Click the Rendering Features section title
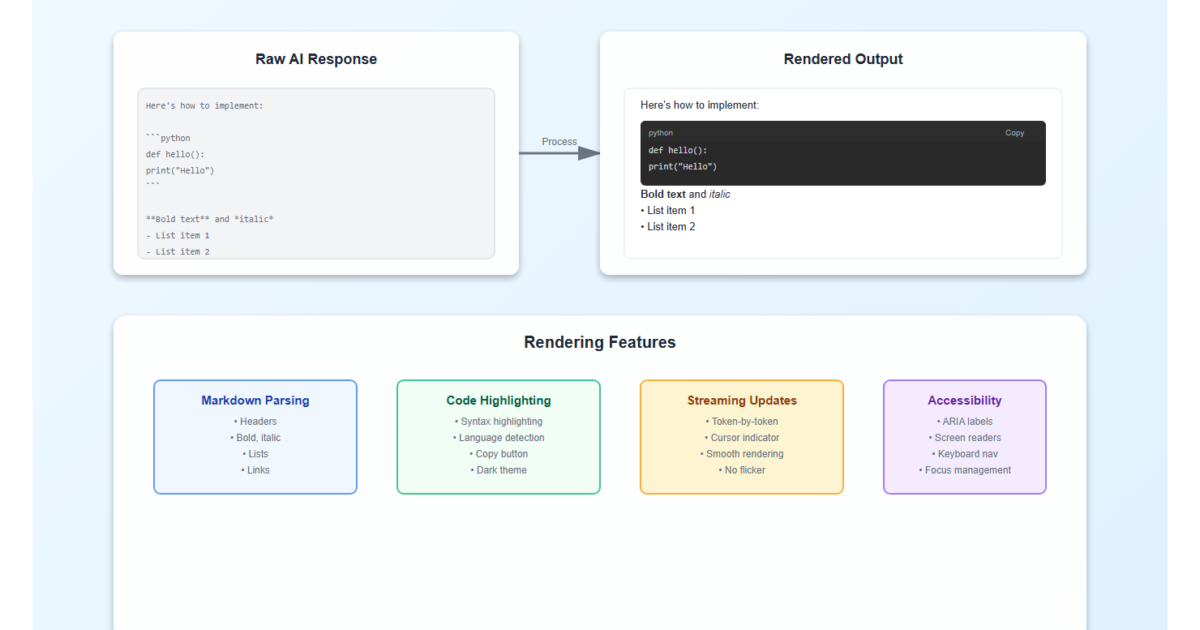The image size is (1200, 630). point(600,342)
